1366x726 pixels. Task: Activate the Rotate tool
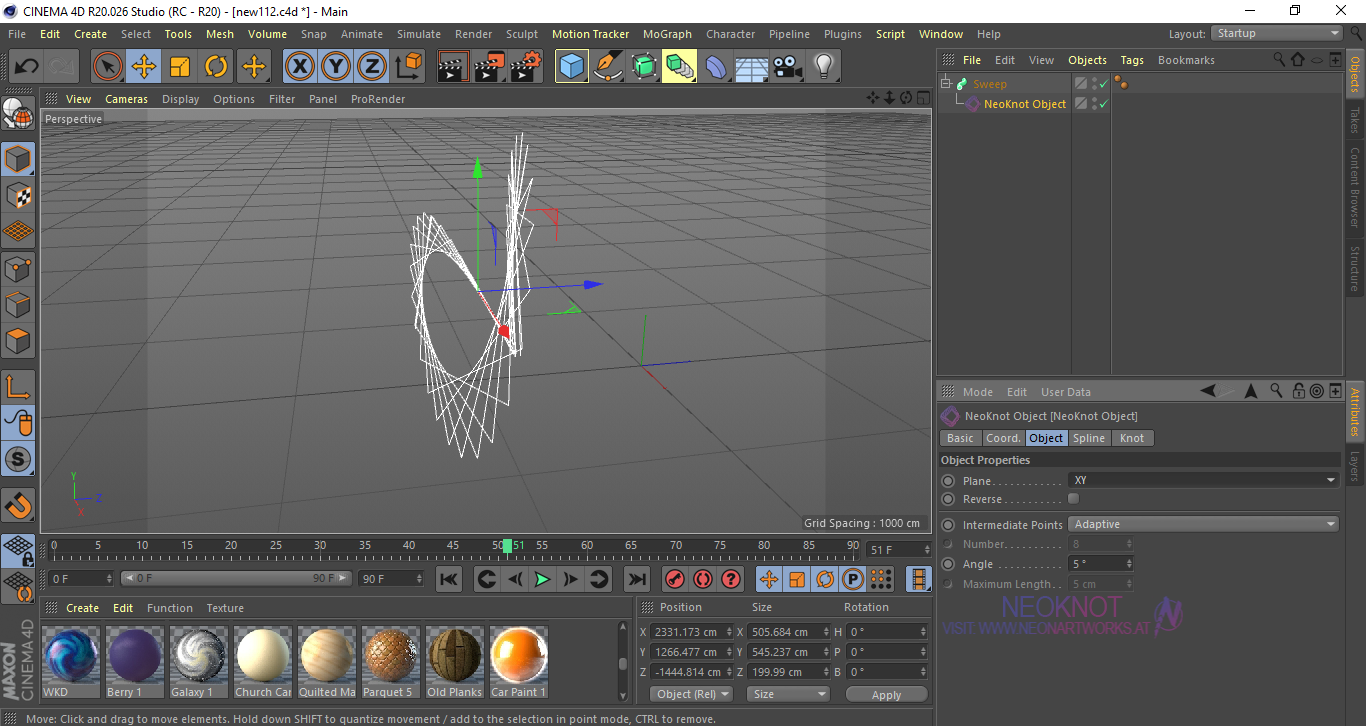coord(216,67)
